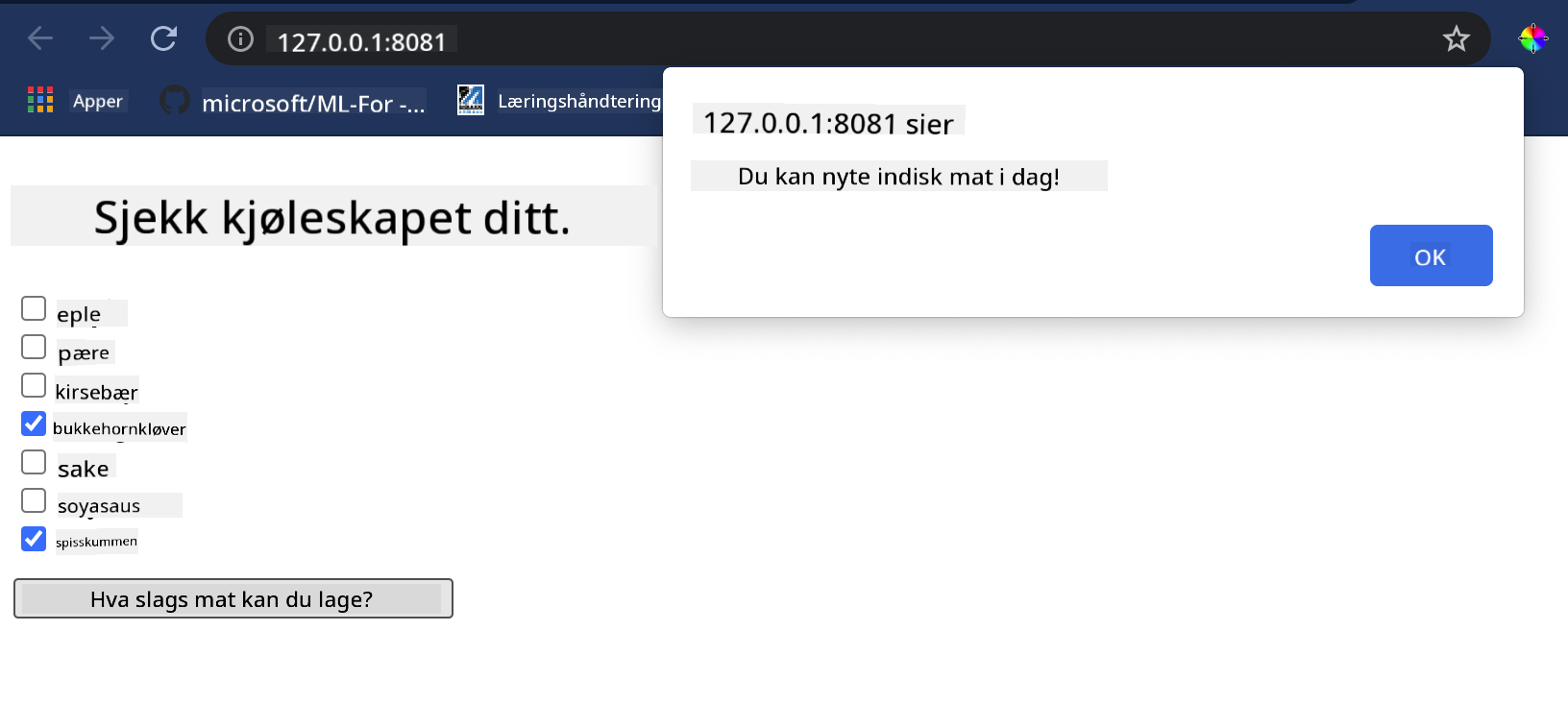This screenshot has width=1568, height=728.
Task: Uncheck the bukkehornkløver checkbox
Action: (x=34, y=424)
